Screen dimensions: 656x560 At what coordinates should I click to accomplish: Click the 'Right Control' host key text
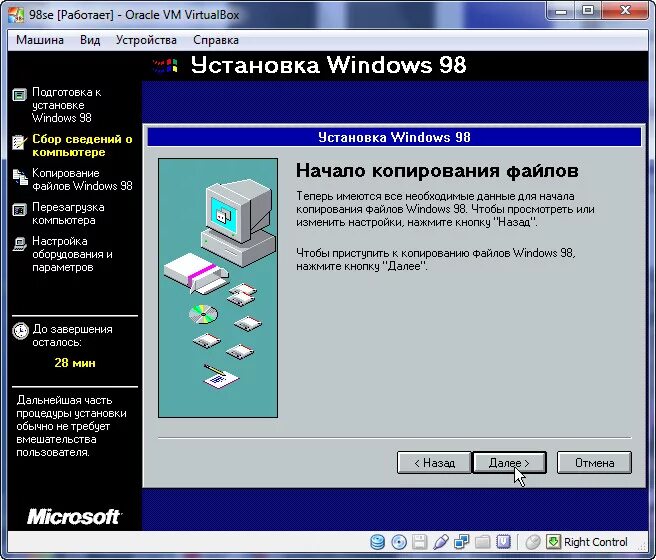[x=595, y=542]
